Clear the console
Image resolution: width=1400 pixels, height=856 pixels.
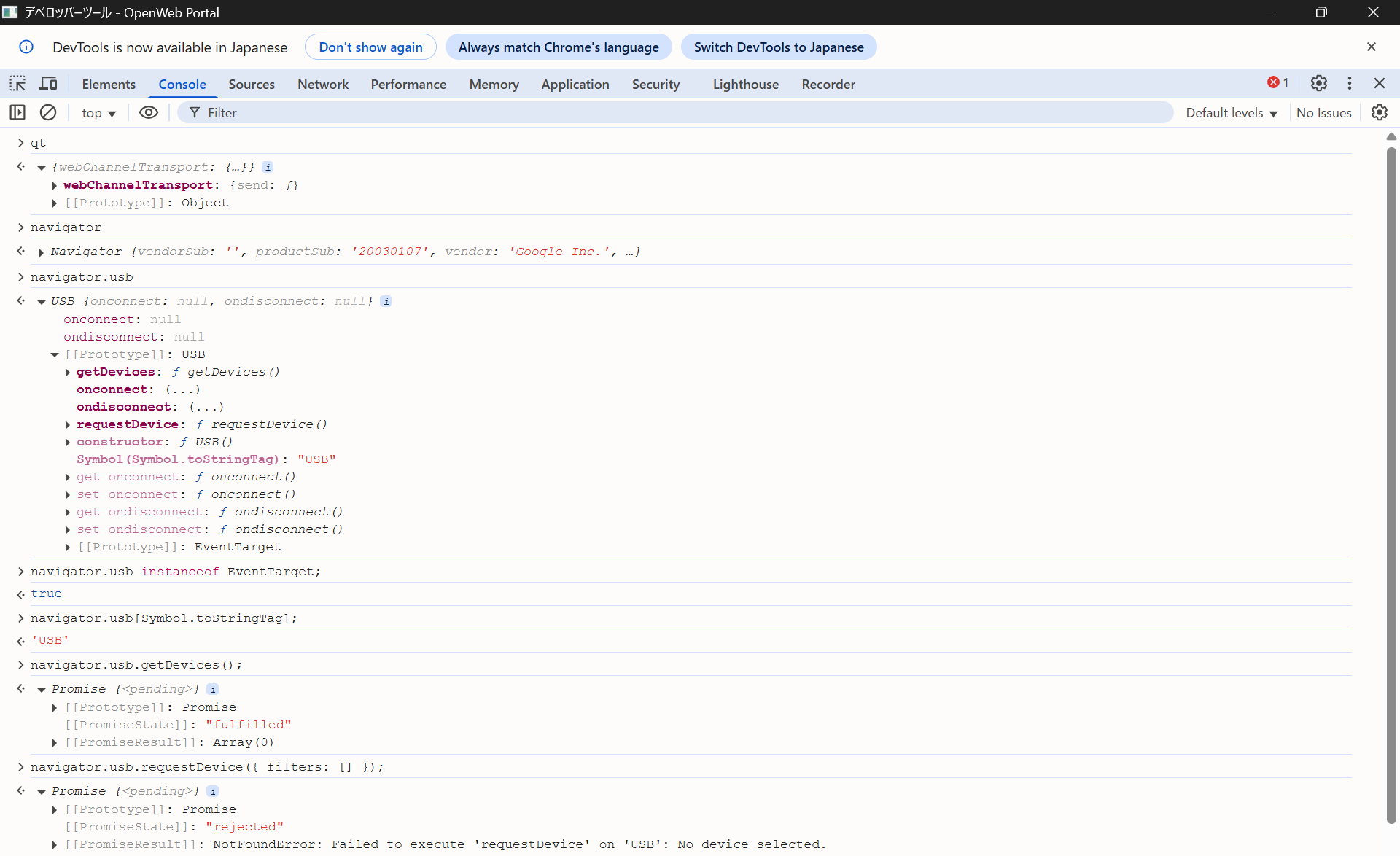pyautogui.click(x=48, y=112)
